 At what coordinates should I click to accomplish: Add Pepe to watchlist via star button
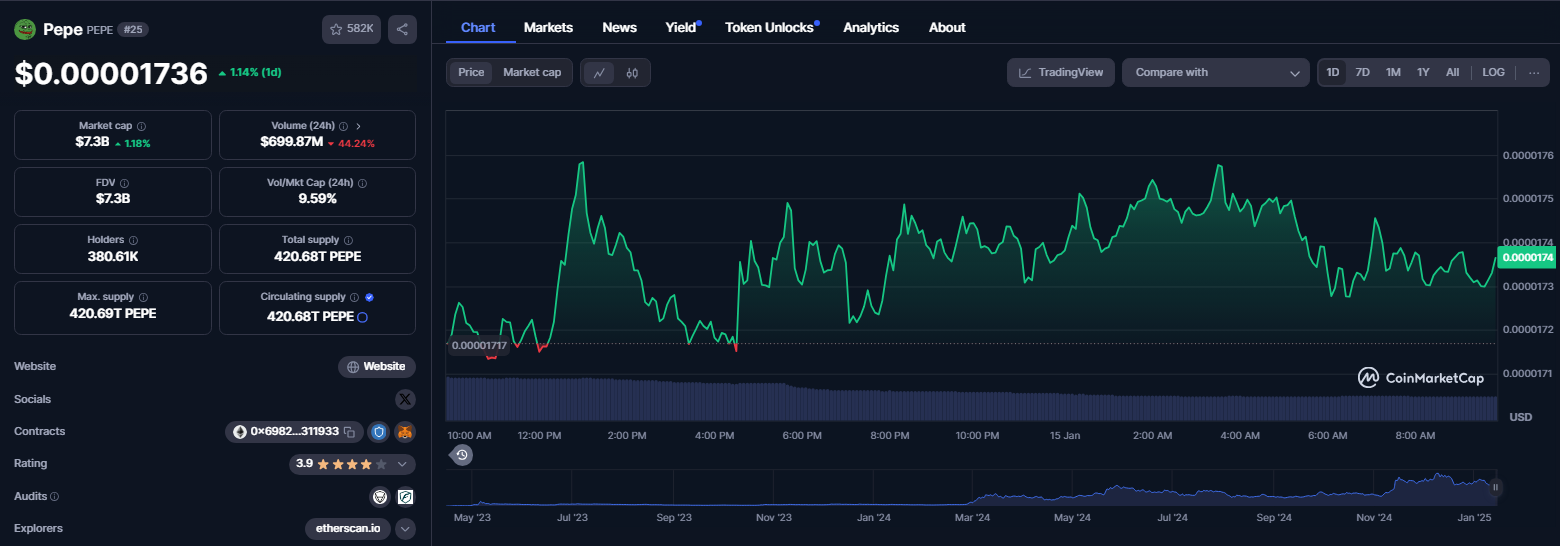(x=351, y=29)
